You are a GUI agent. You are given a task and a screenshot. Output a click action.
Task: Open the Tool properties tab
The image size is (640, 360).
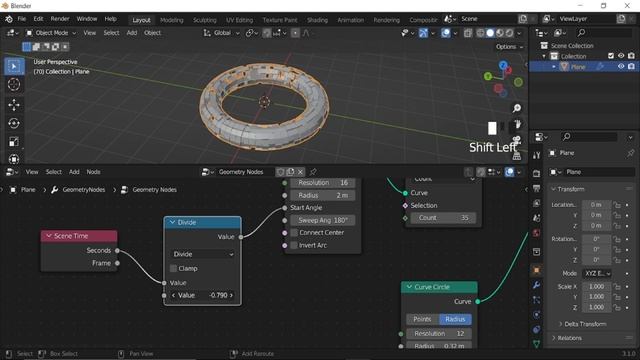[x=536, y=155]
